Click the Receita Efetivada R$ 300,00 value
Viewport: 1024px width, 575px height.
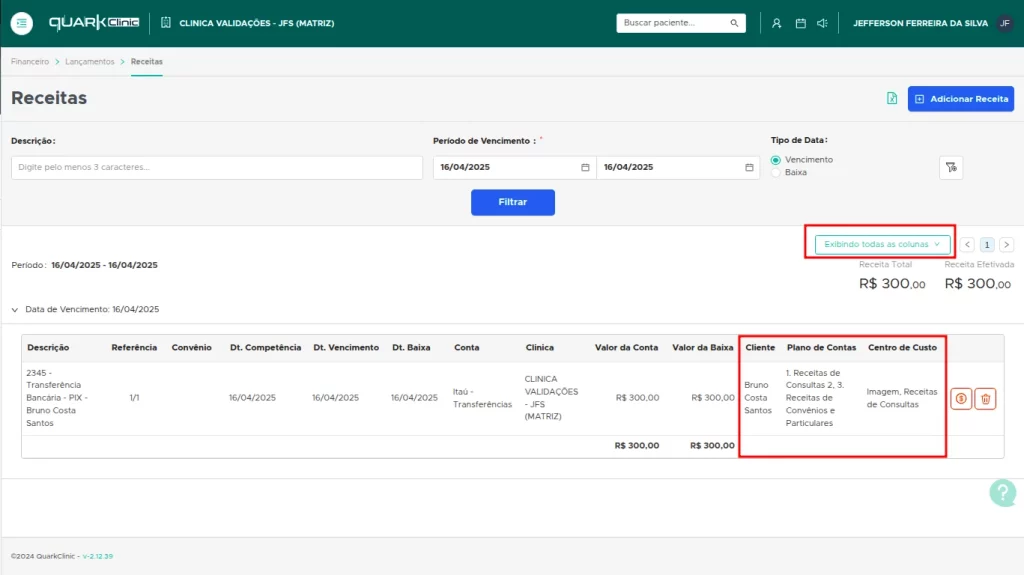978,284
